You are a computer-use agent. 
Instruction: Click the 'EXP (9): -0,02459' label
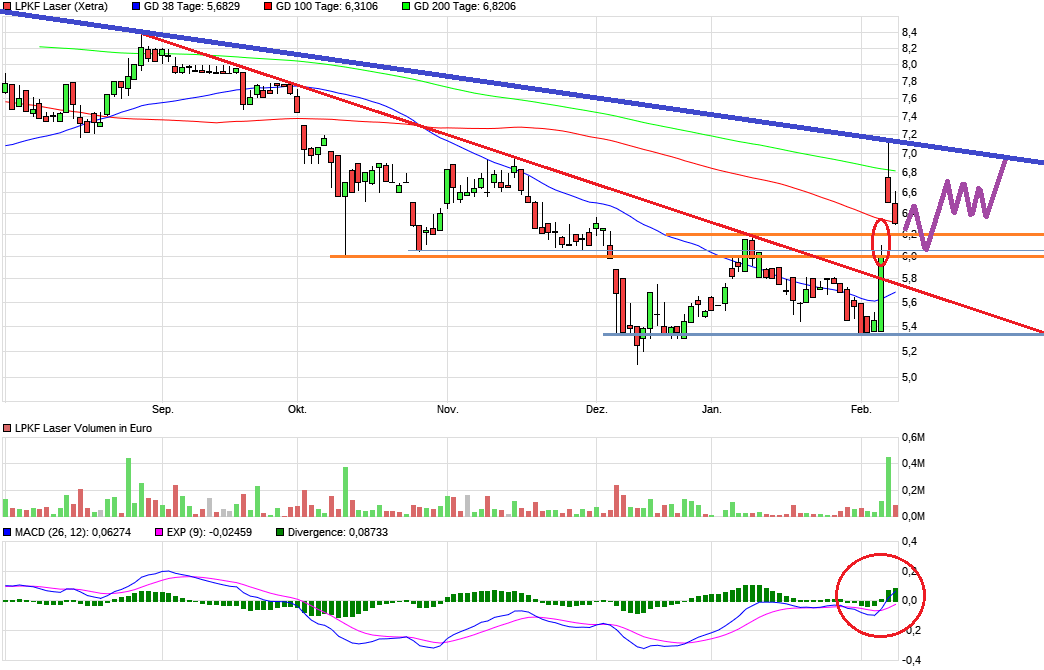209,532
